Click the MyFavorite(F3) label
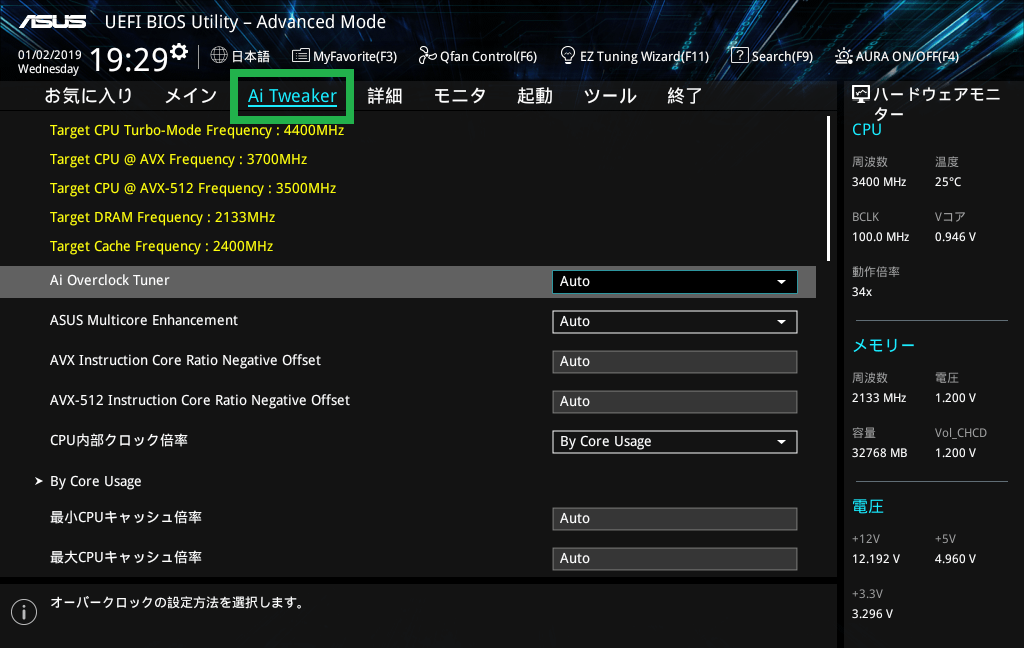This screenshot has height=648, width=1024. [x=355, y=56]
